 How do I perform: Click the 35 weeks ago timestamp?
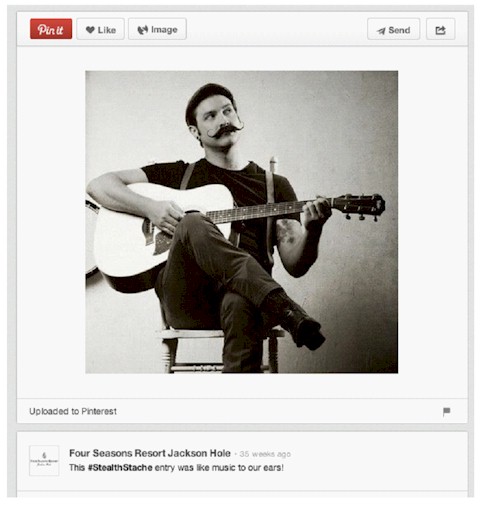point(265,454)
